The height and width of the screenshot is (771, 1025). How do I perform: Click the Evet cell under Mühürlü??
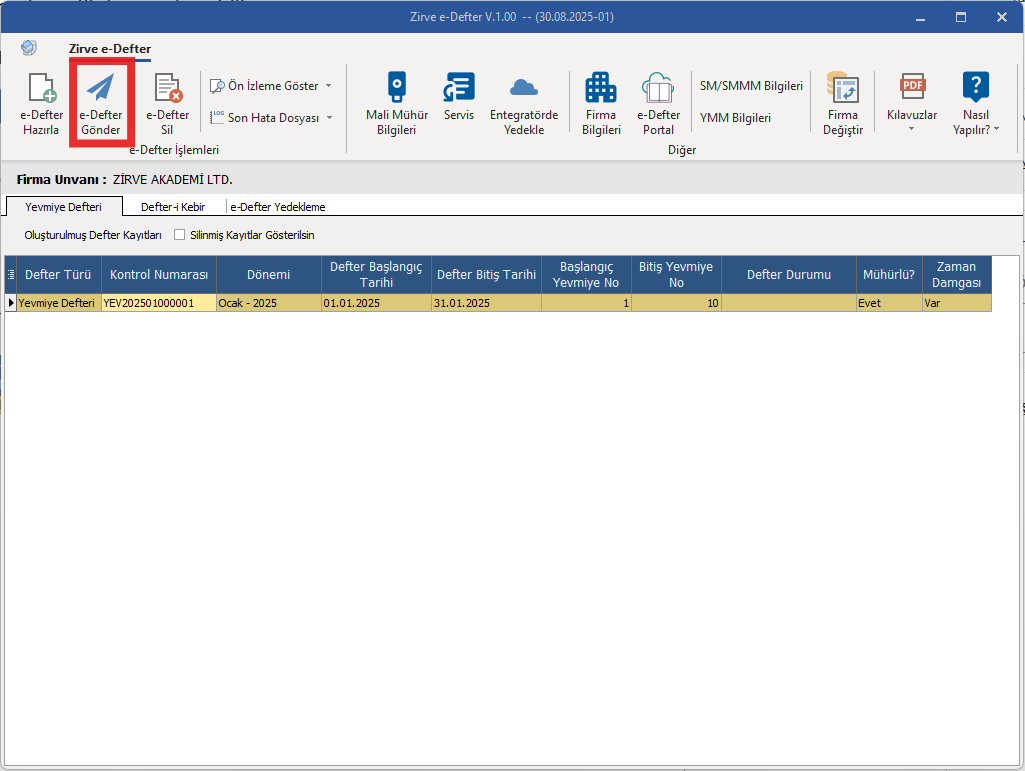889,303
